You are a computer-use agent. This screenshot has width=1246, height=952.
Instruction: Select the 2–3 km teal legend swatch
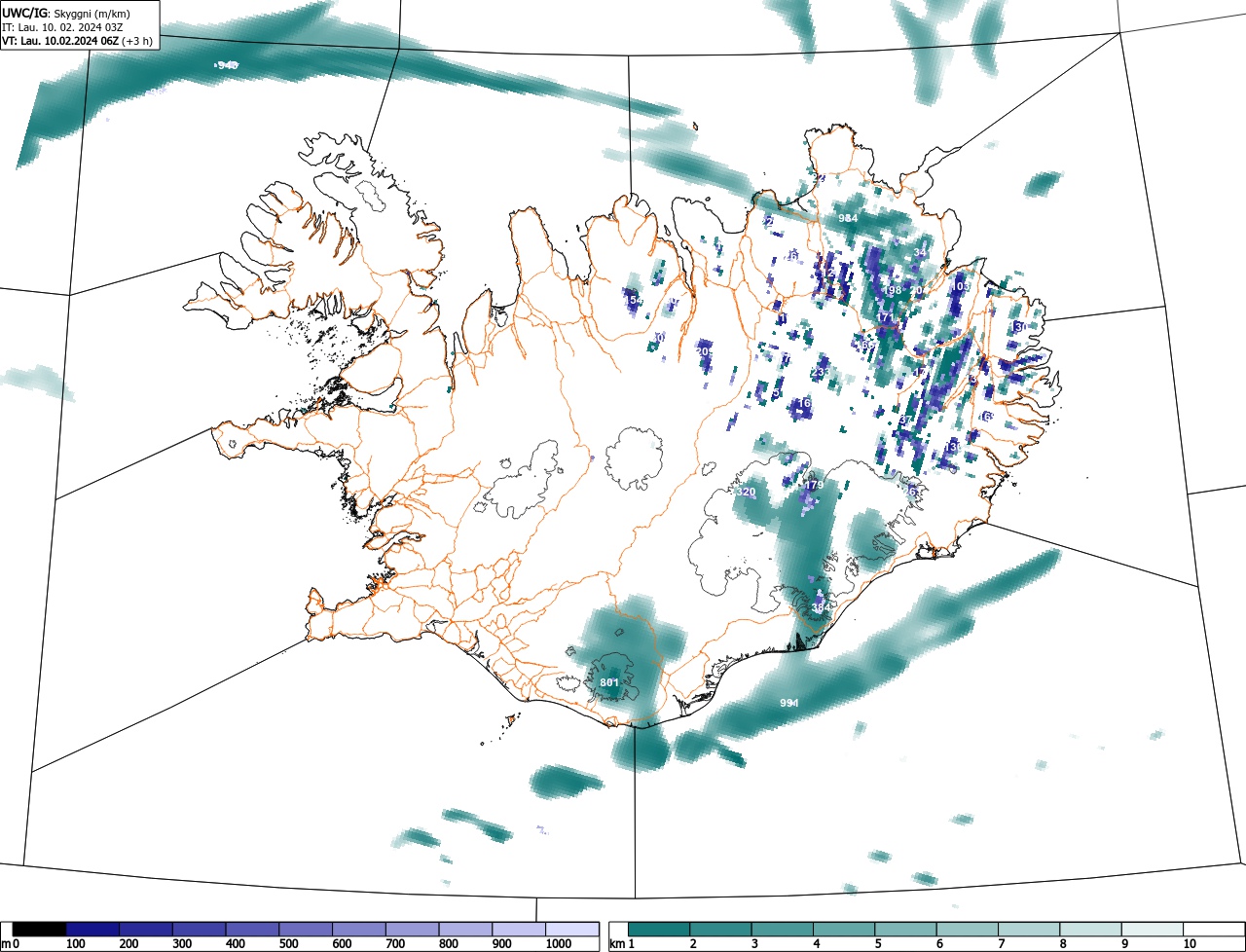point(721,930)
